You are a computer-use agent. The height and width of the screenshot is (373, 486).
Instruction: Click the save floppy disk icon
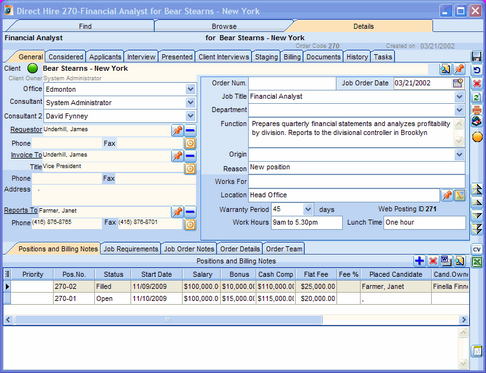tap(477, 56)
